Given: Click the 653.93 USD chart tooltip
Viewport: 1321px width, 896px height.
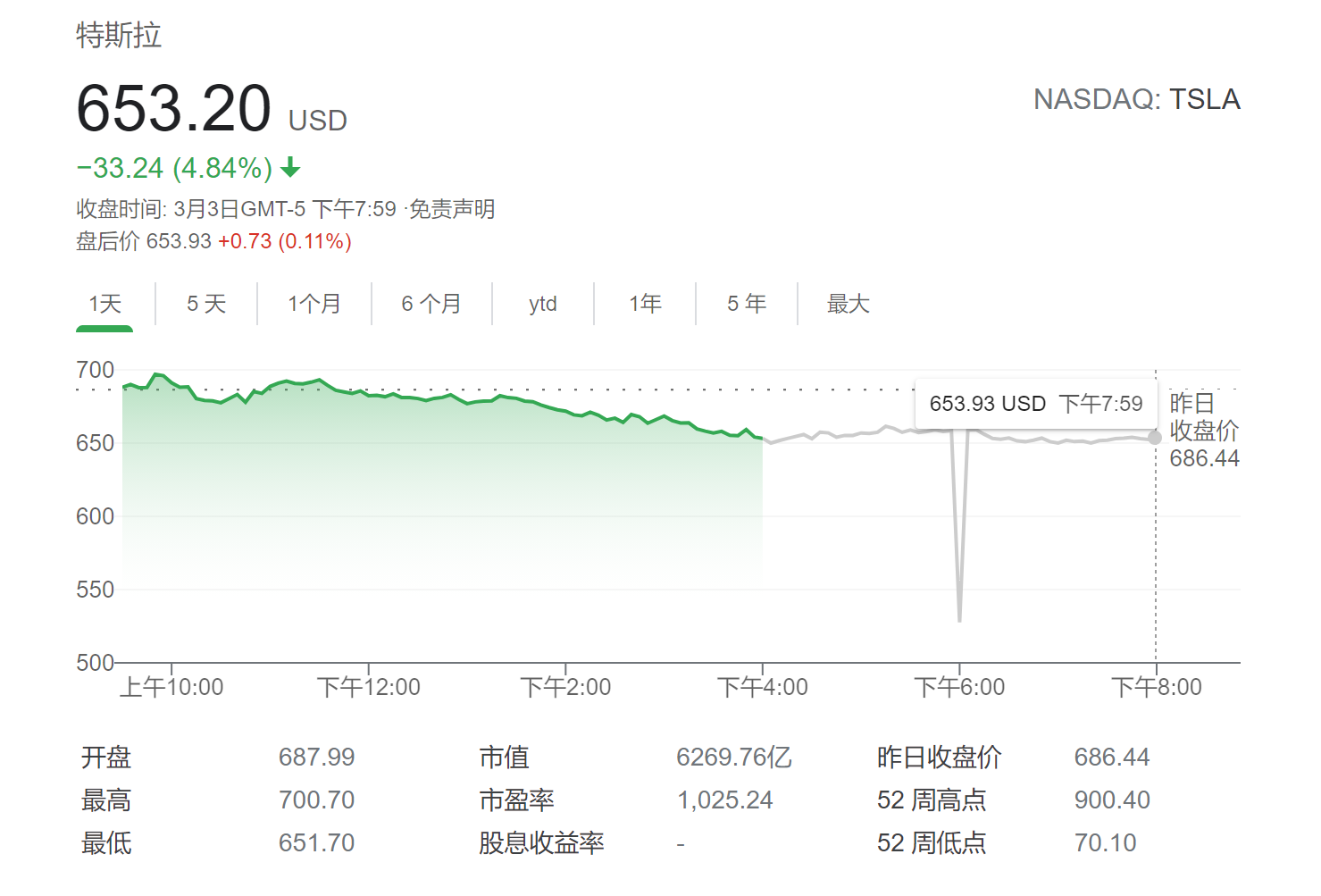Looking at the screenshot, I should point(1035,404).
